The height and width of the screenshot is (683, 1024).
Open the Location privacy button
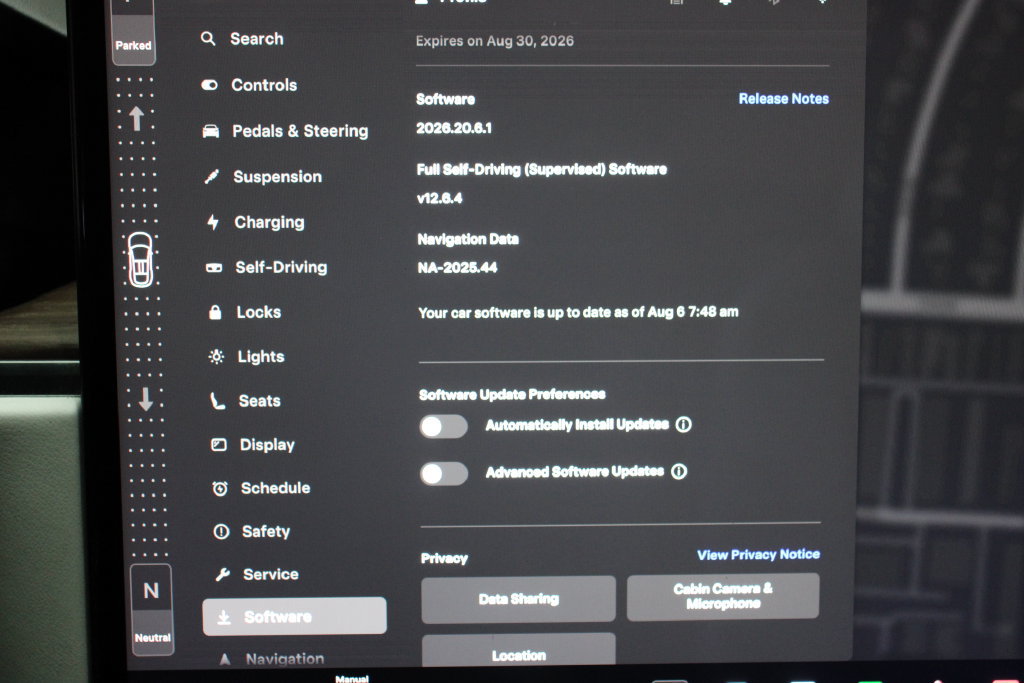(x=519, y=650)
